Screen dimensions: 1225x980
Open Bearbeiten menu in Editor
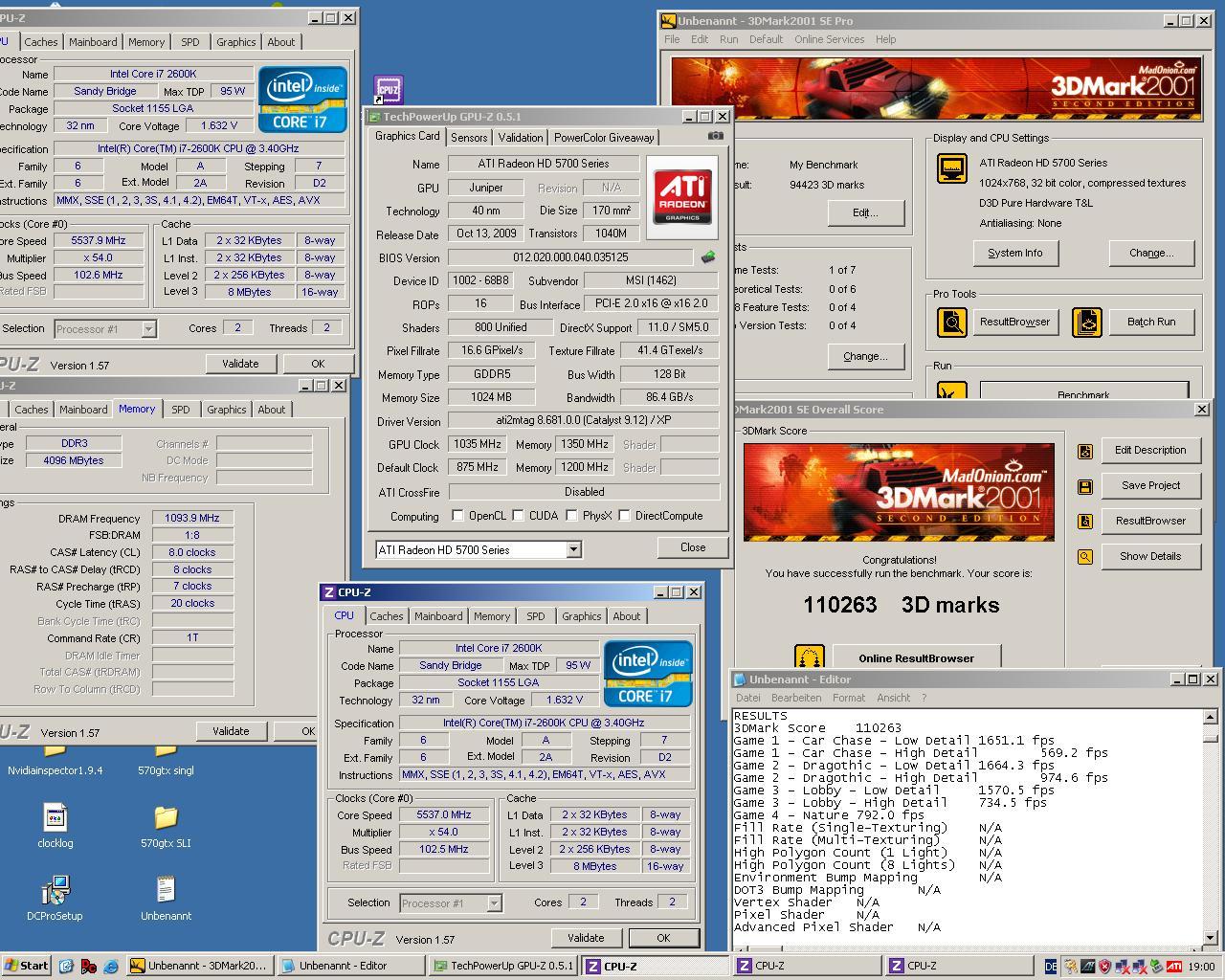click(x=796, y=698)
